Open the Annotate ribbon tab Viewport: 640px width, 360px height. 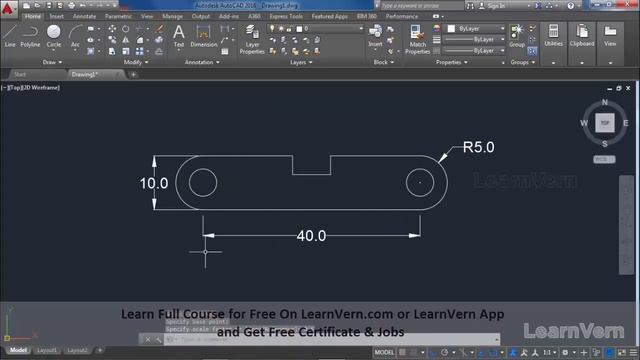tap(84, 16)
